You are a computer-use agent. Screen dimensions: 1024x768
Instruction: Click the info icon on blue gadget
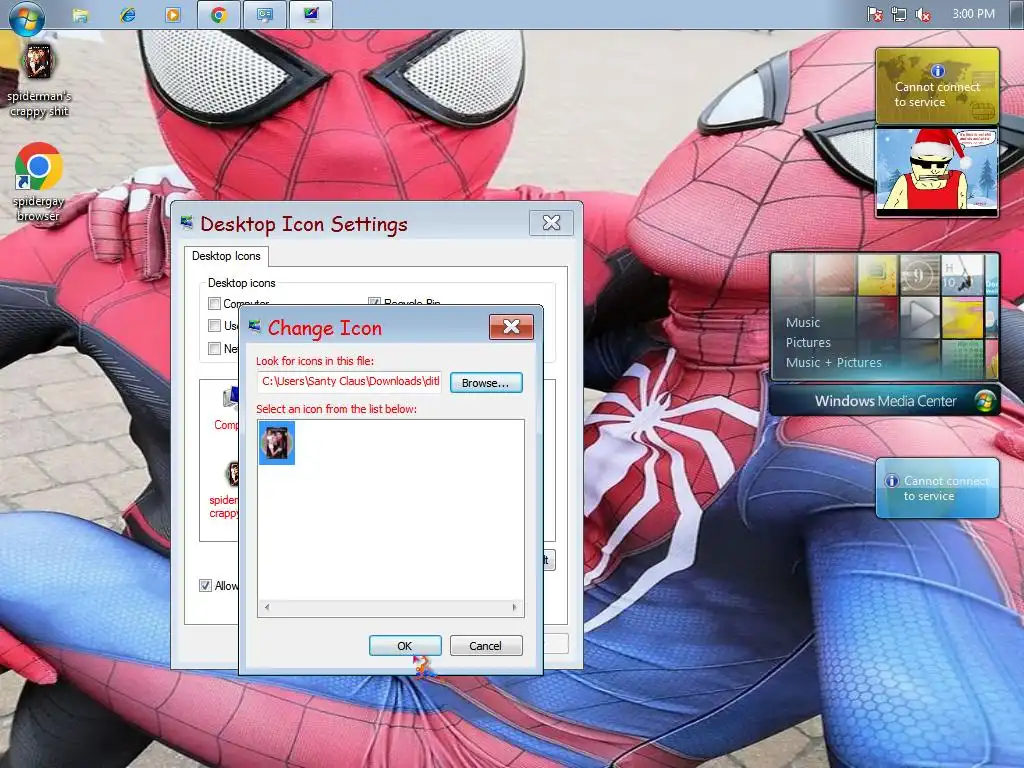point(891,481)
